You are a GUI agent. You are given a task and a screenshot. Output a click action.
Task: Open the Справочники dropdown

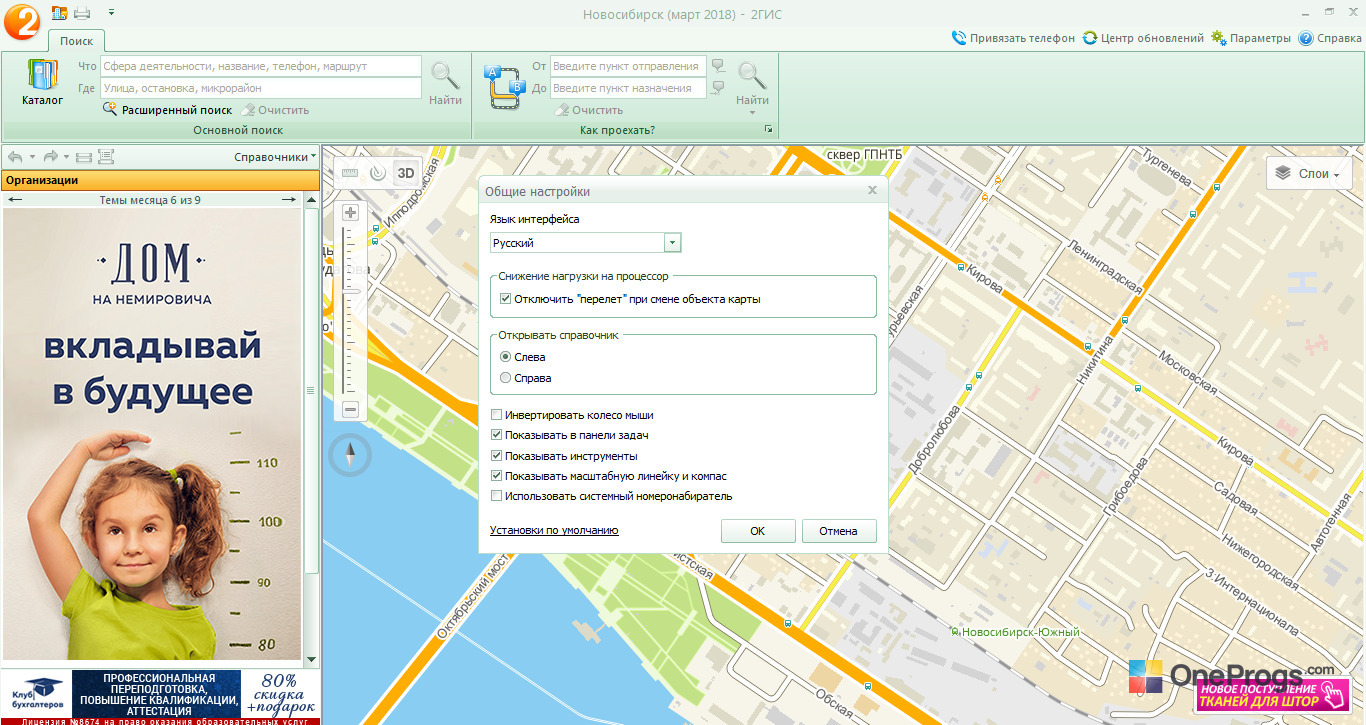tap(275, 157)
